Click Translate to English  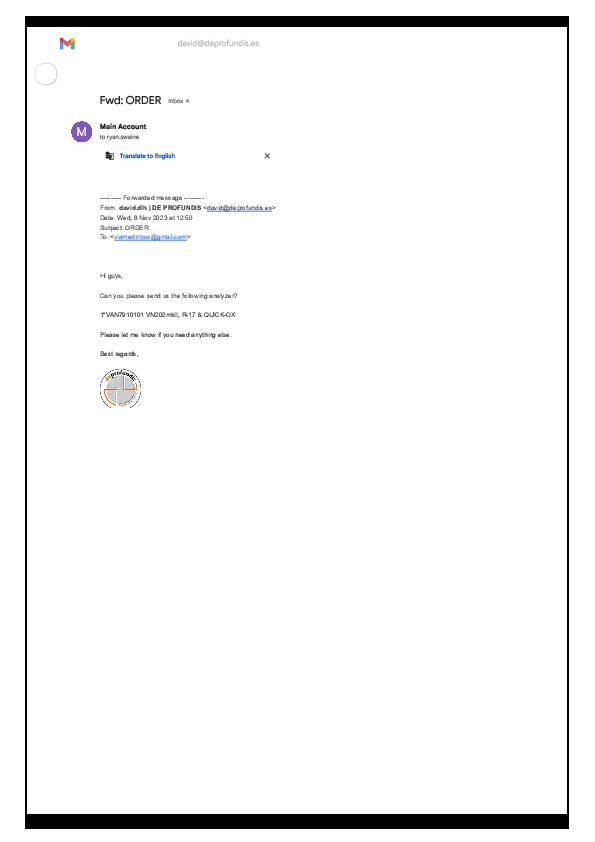(x=147, y=156)
